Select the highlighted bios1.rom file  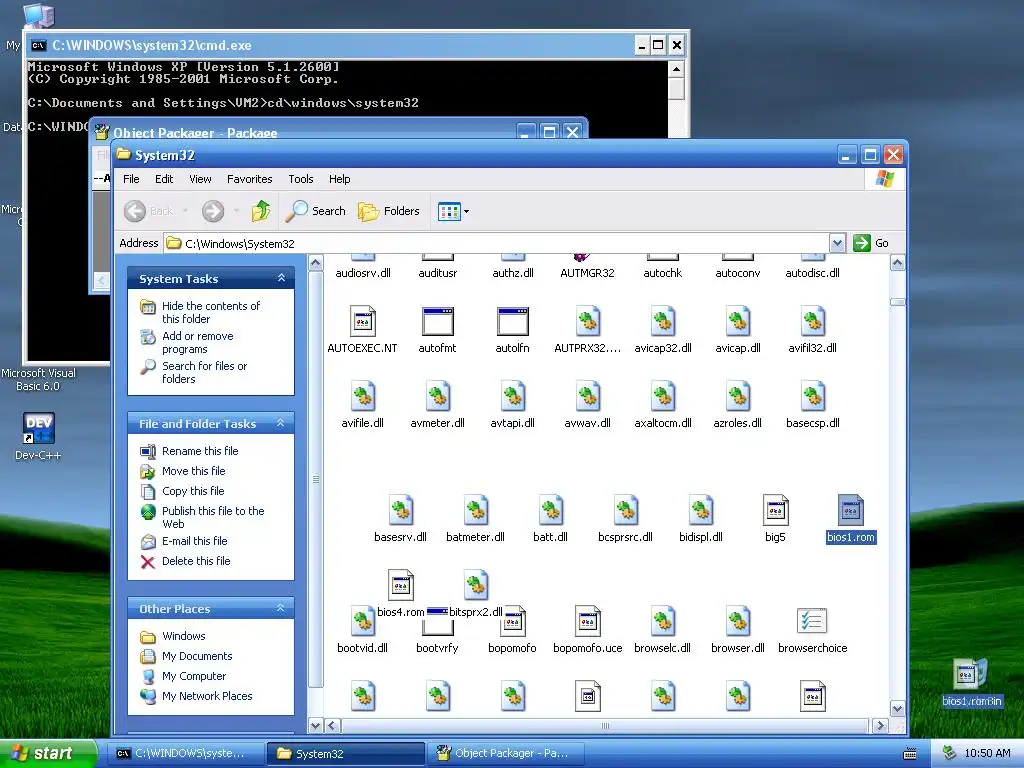tap(851, 518)
